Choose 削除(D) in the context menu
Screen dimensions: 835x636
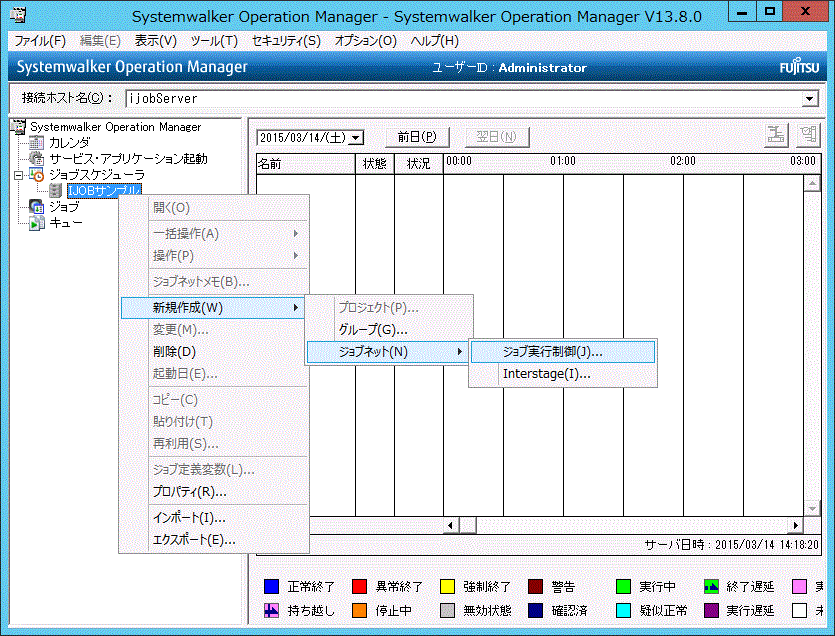(215, 352)
